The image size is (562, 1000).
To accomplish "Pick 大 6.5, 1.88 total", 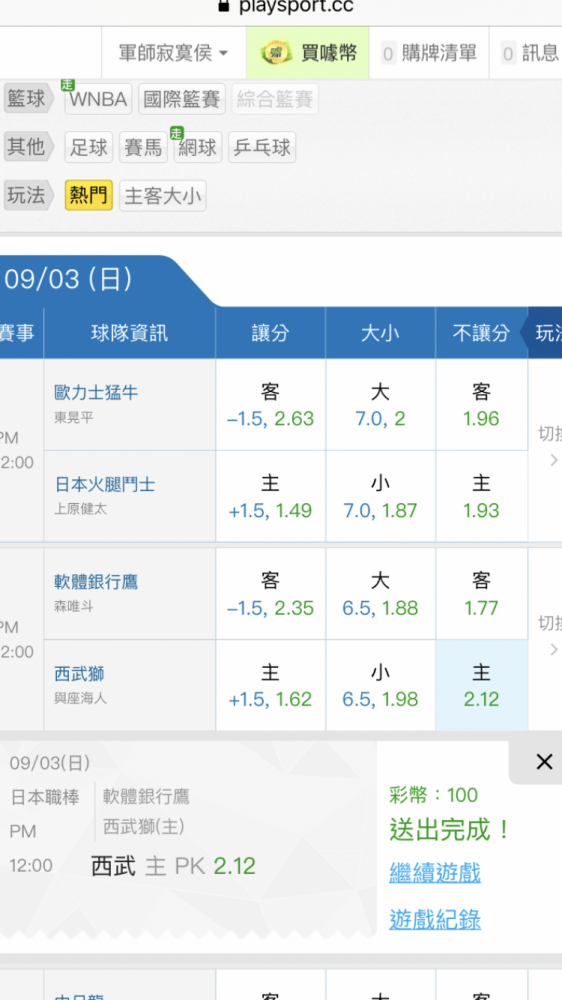I will 380,594.
